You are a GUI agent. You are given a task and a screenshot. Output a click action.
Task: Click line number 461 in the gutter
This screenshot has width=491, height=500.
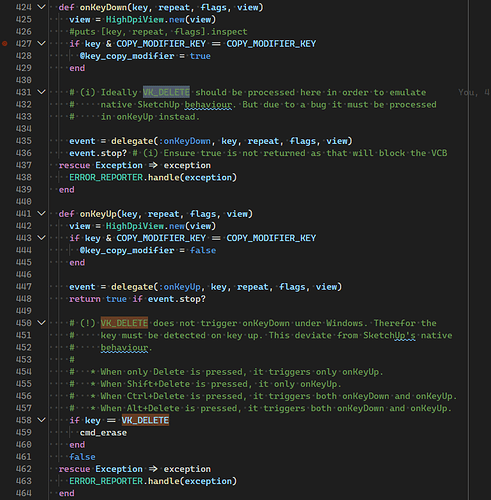pyautogui.click(x=24, y=457)
